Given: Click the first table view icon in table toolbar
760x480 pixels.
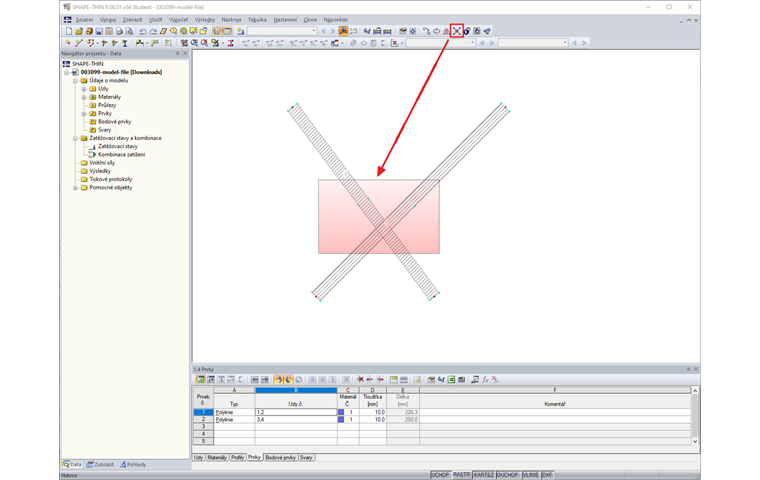Looking at the screenshot, I should click(200, 380).
